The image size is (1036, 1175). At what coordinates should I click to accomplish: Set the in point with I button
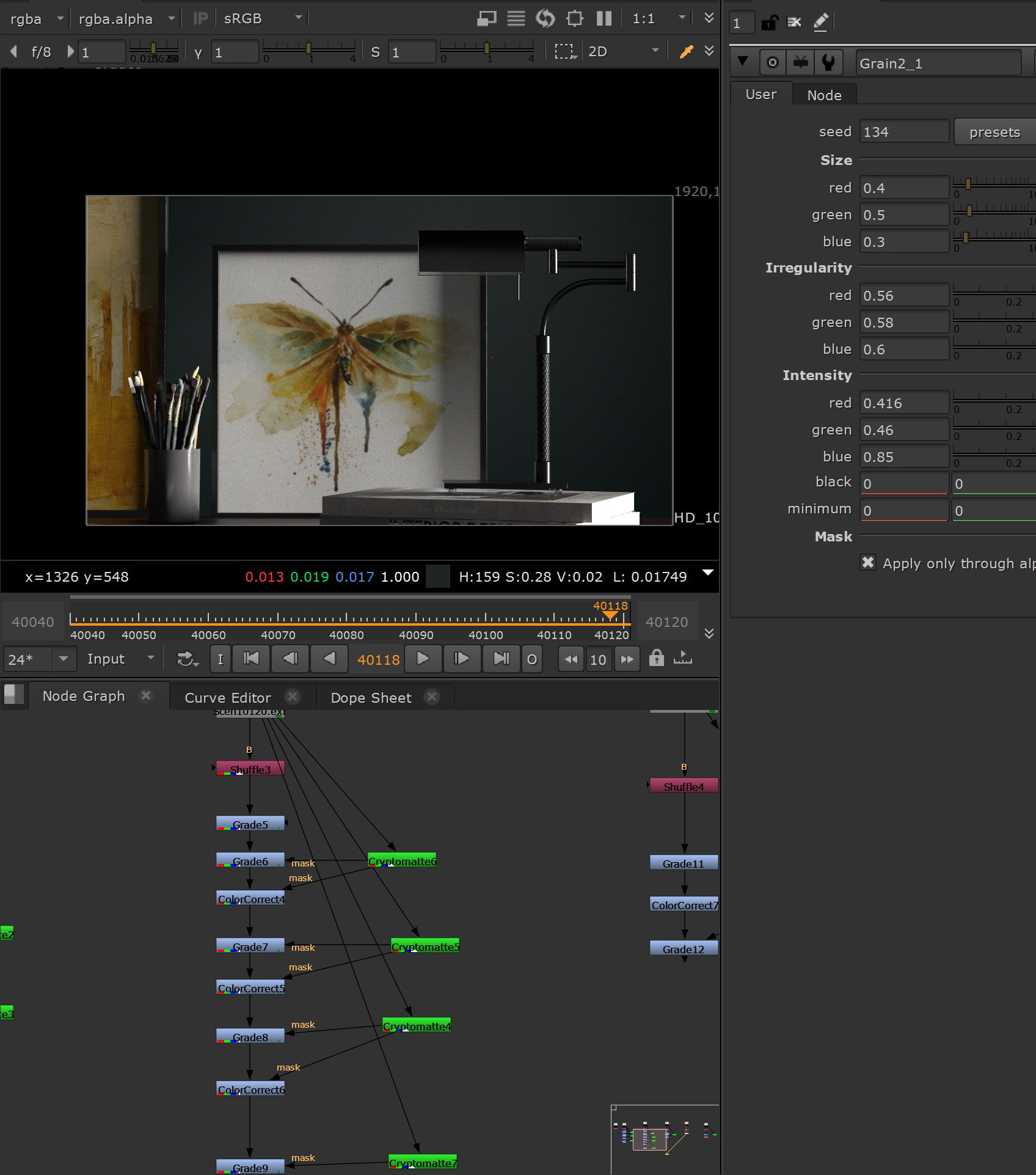pos(220,659)
